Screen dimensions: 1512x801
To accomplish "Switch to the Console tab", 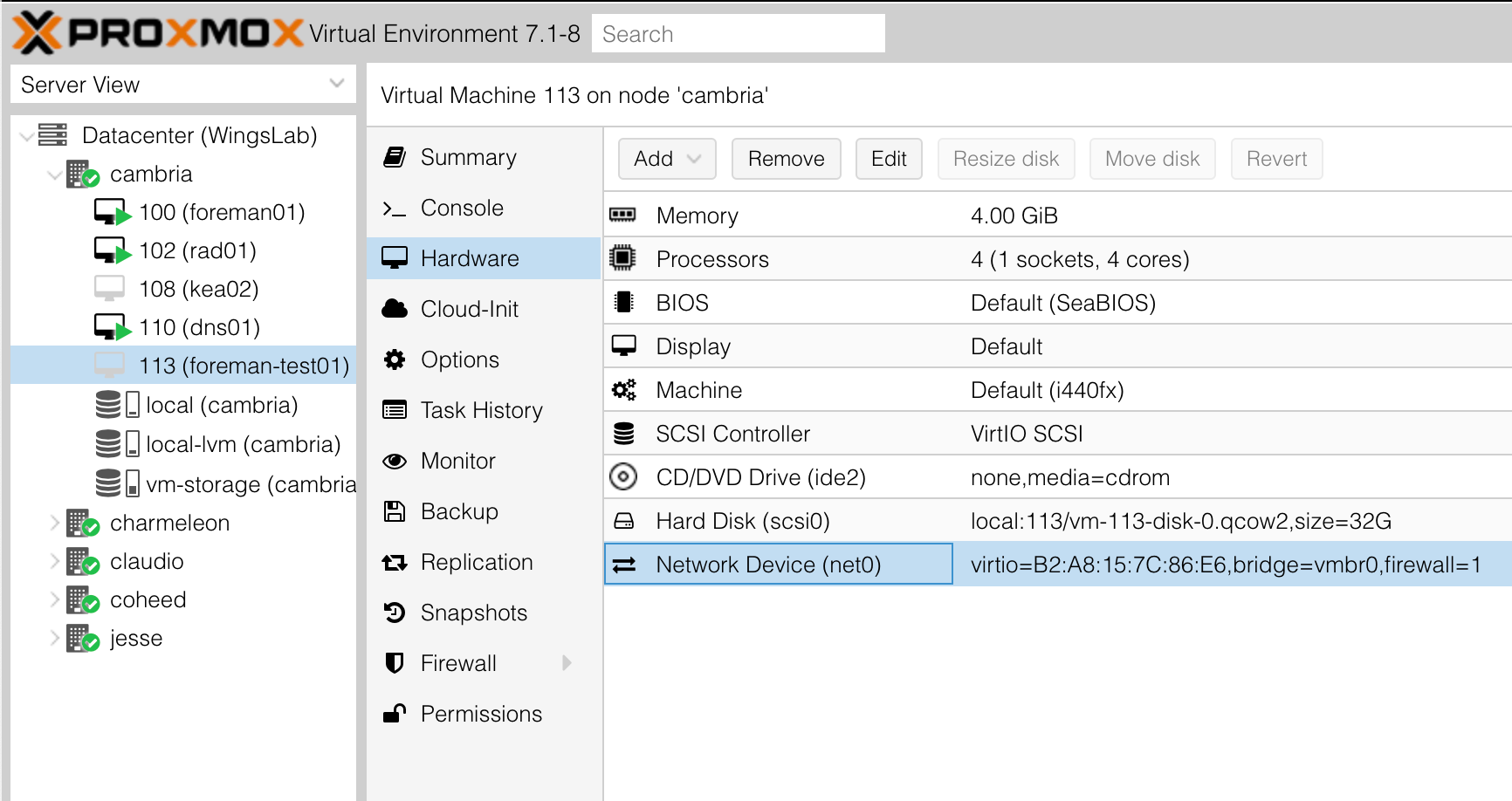I will [x=462, y=208].
